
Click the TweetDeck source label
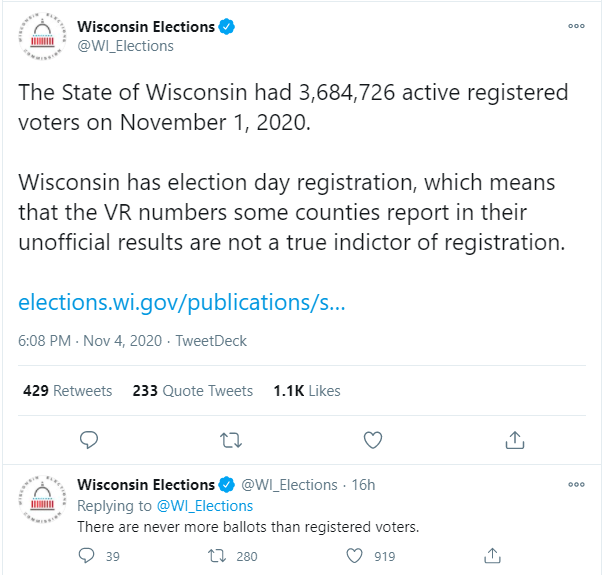point(211,341)
